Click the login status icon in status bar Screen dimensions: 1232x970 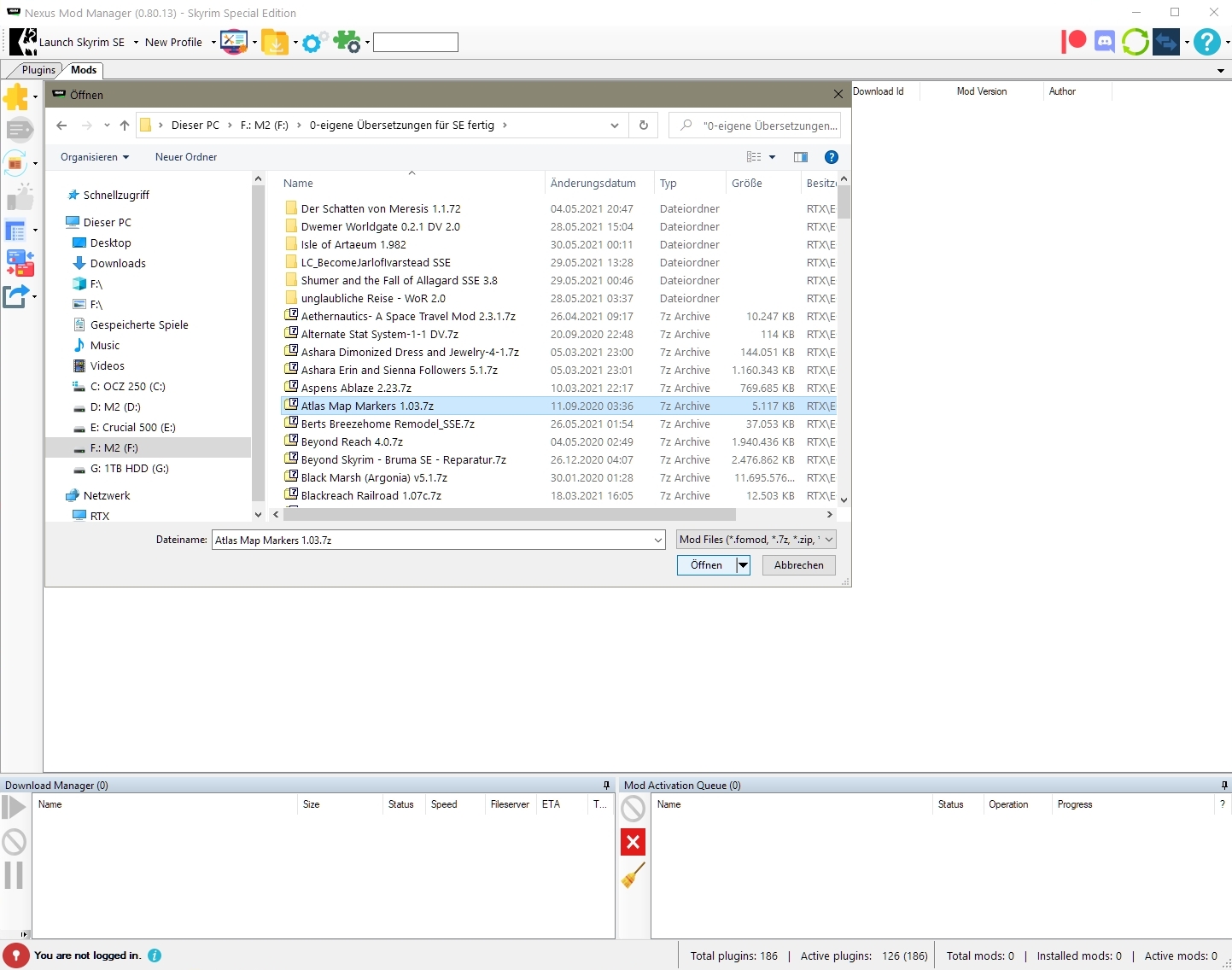(x=15, y=955)
